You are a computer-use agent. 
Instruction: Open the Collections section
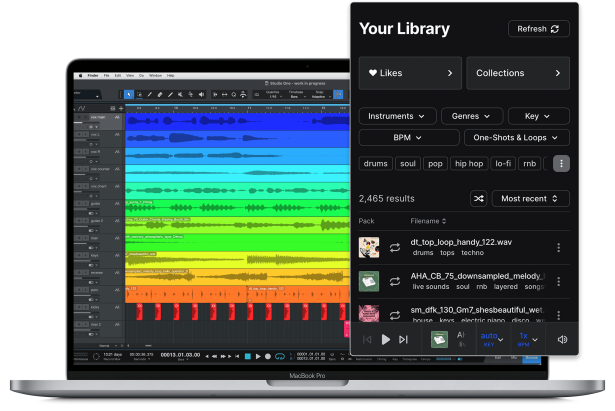(517, 73)
